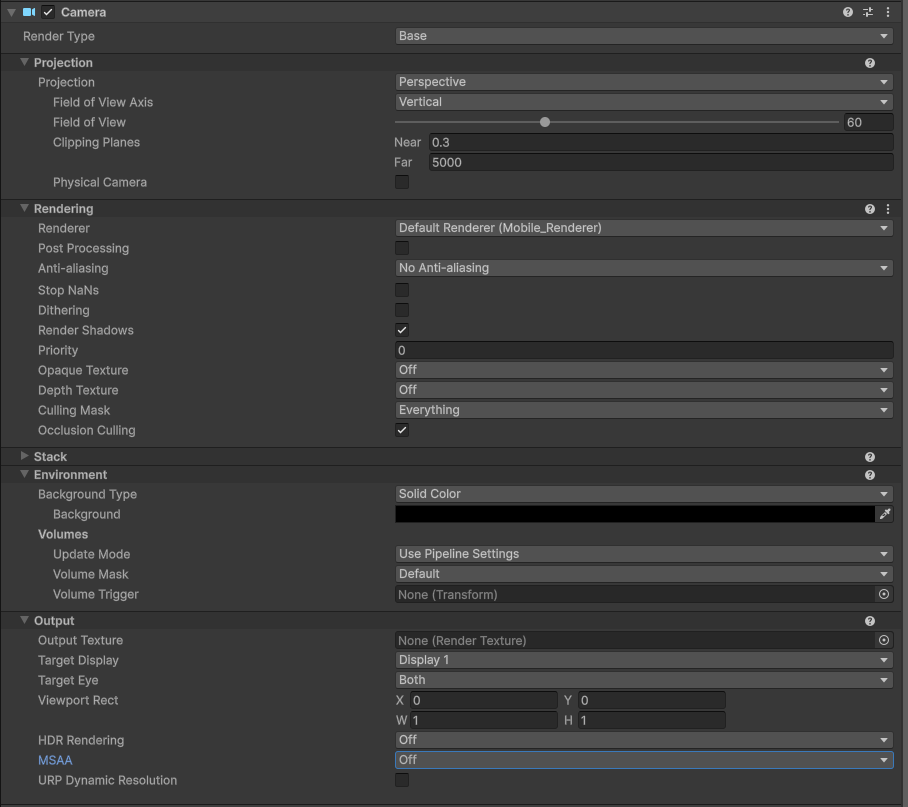Image resolution: width=908 pixels, height=807 pixels.
Task: Collapse the Camera component foldout
Action: [11, 12]
